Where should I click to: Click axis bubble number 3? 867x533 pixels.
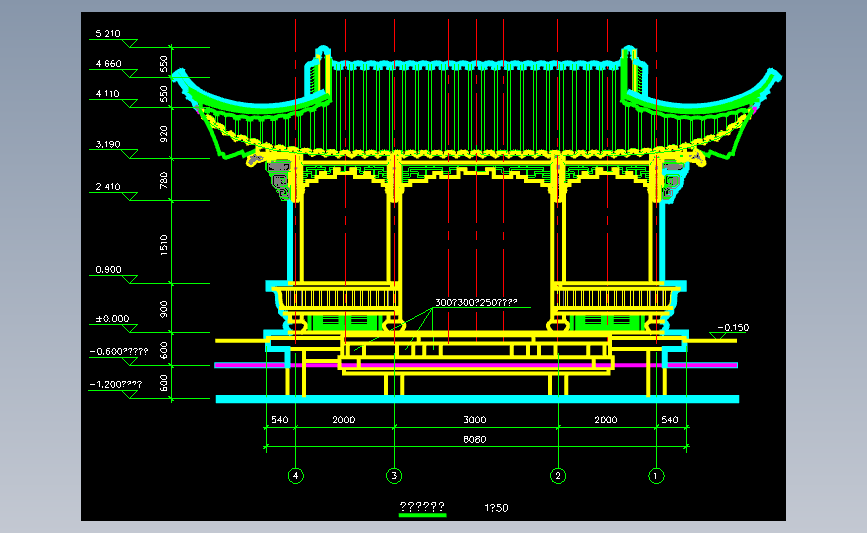394,475
